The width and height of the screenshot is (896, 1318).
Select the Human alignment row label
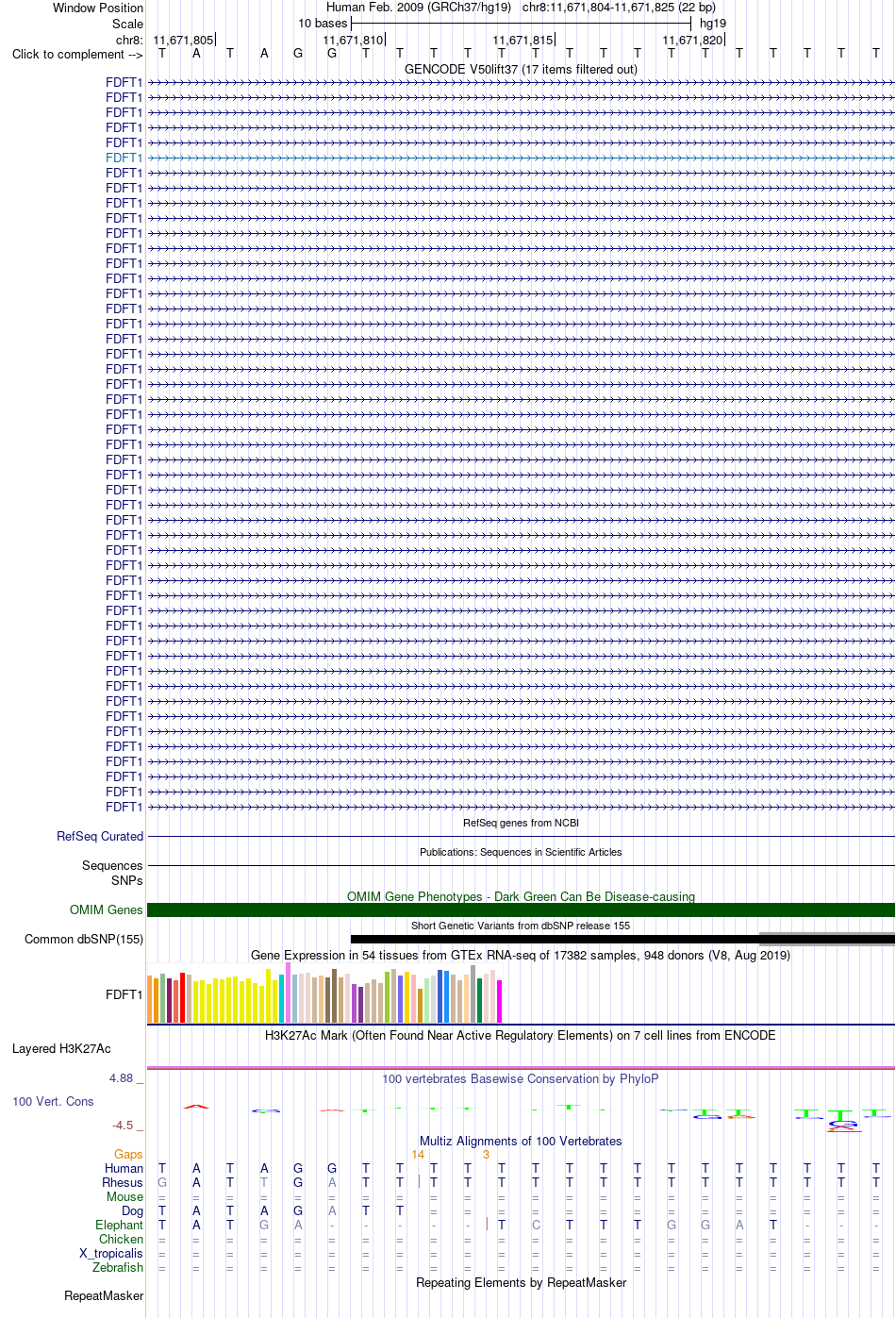point(124,1168)
